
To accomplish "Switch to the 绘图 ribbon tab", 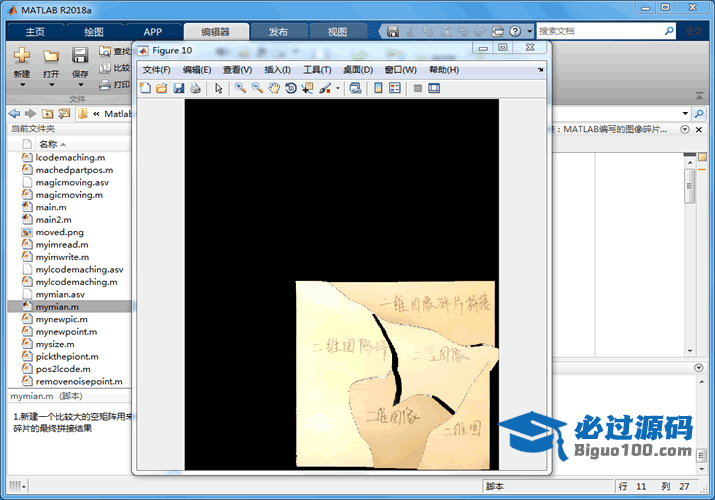I will click(94, 32).
